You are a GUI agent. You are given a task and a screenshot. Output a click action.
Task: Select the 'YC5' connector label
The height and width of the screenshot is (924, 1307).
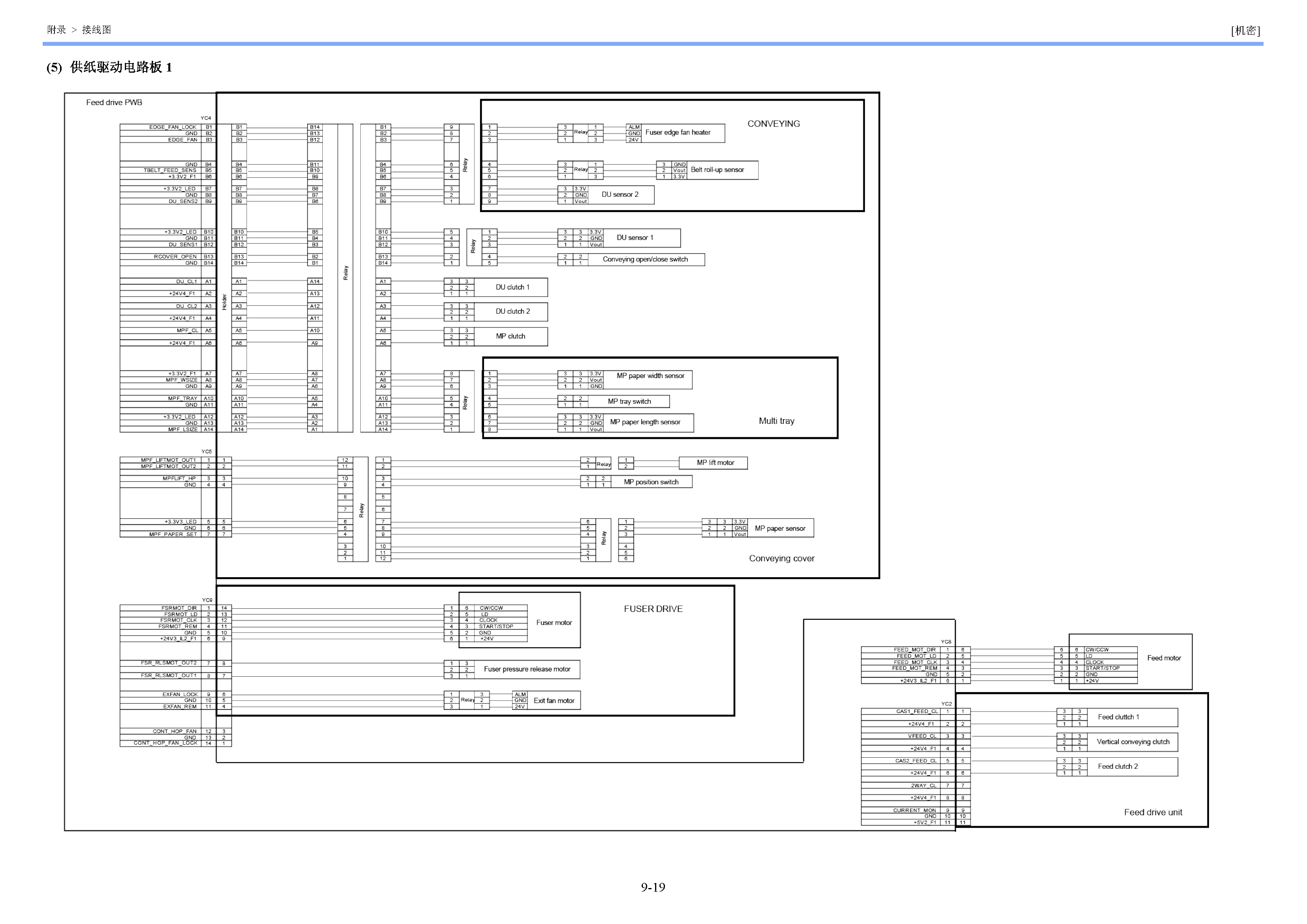click(x=207, y=452)
